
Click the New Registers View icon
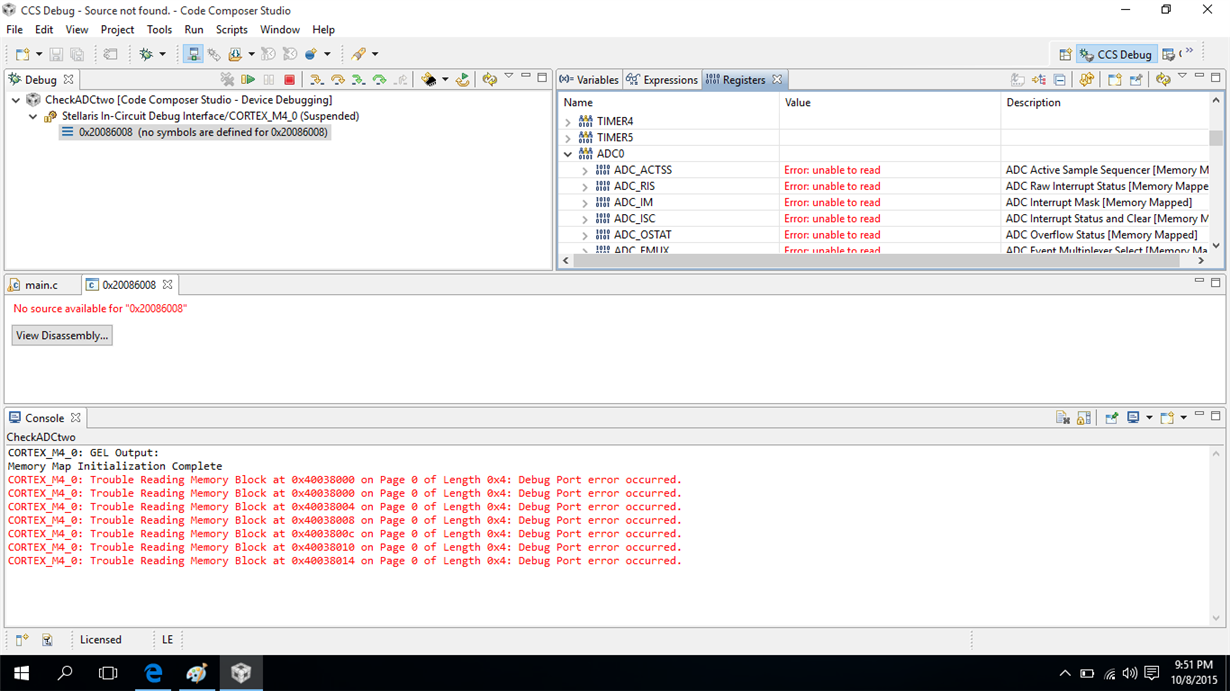[x=1114, y=79]
